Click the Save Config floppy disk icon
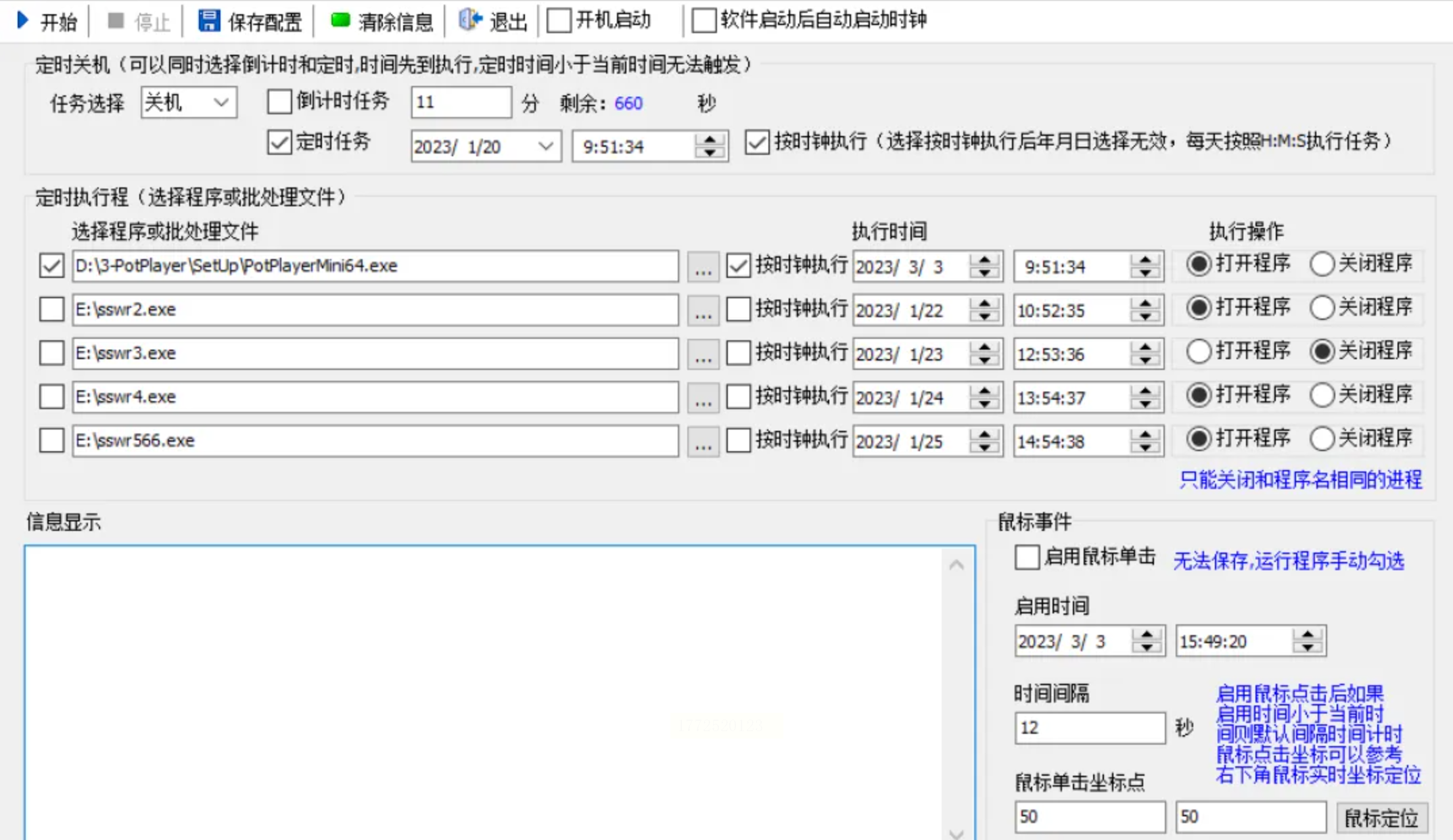Screen dimensions: 1453x840 [x=208, y=20]
